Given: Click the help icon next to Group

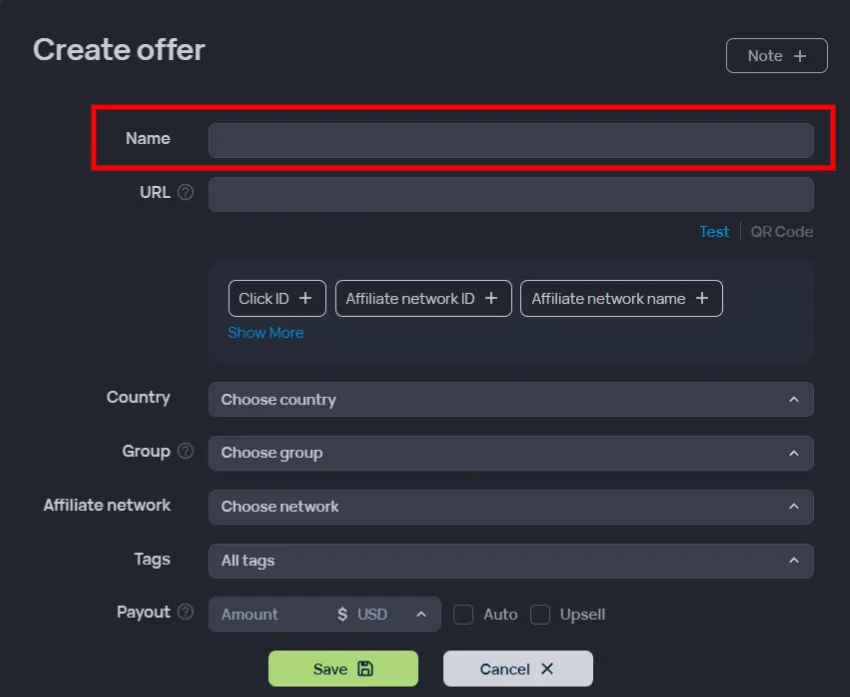Looking at the screenshot, I should (185, 451).
